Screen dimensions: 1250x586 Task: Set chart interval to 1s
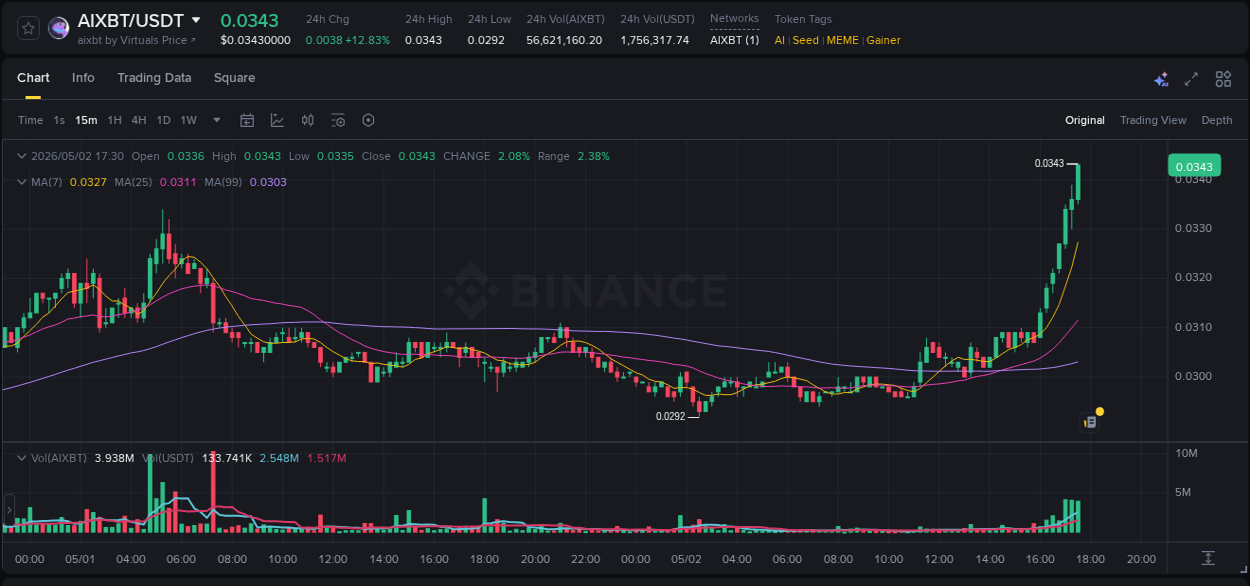coord(59,120)
